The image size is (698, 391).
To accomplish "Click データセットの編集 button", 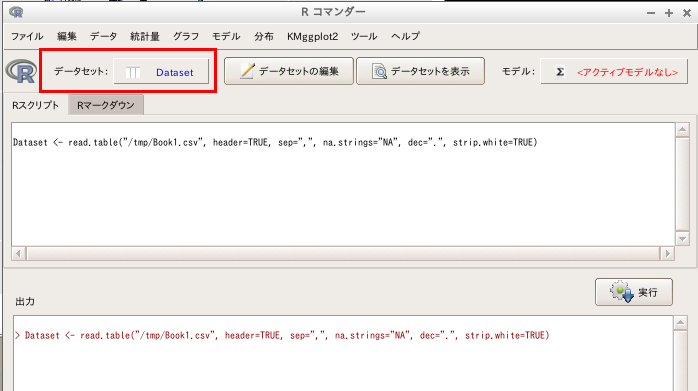I will 289,71.
